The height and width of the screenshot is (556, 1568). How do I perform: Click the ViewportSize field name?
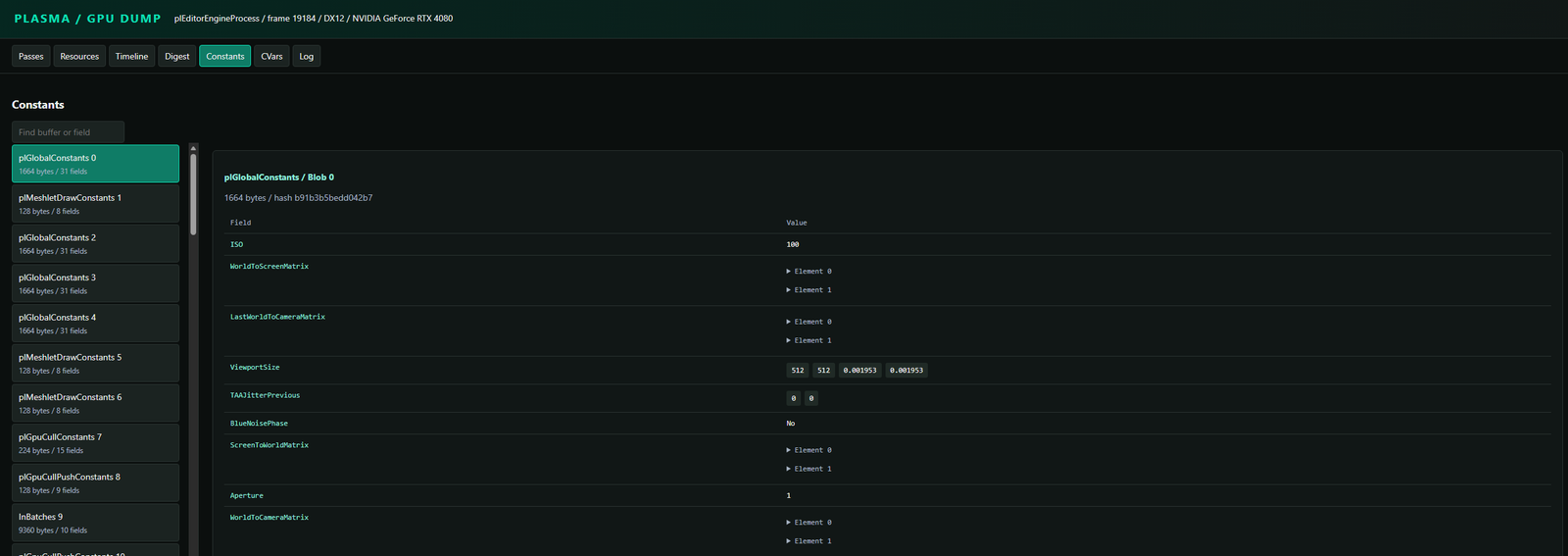click(x=255, y=367)
